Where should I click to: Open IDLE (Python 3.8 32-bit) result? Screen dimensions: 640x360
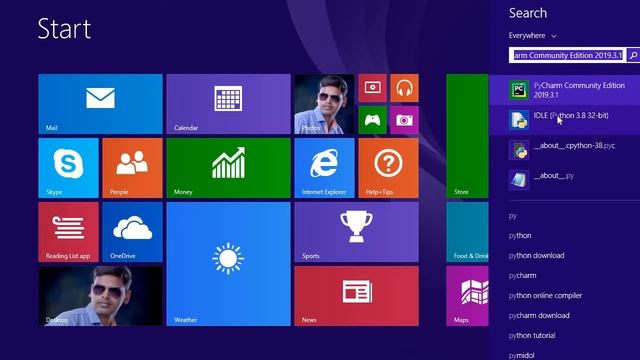click(x=564, y=120)
